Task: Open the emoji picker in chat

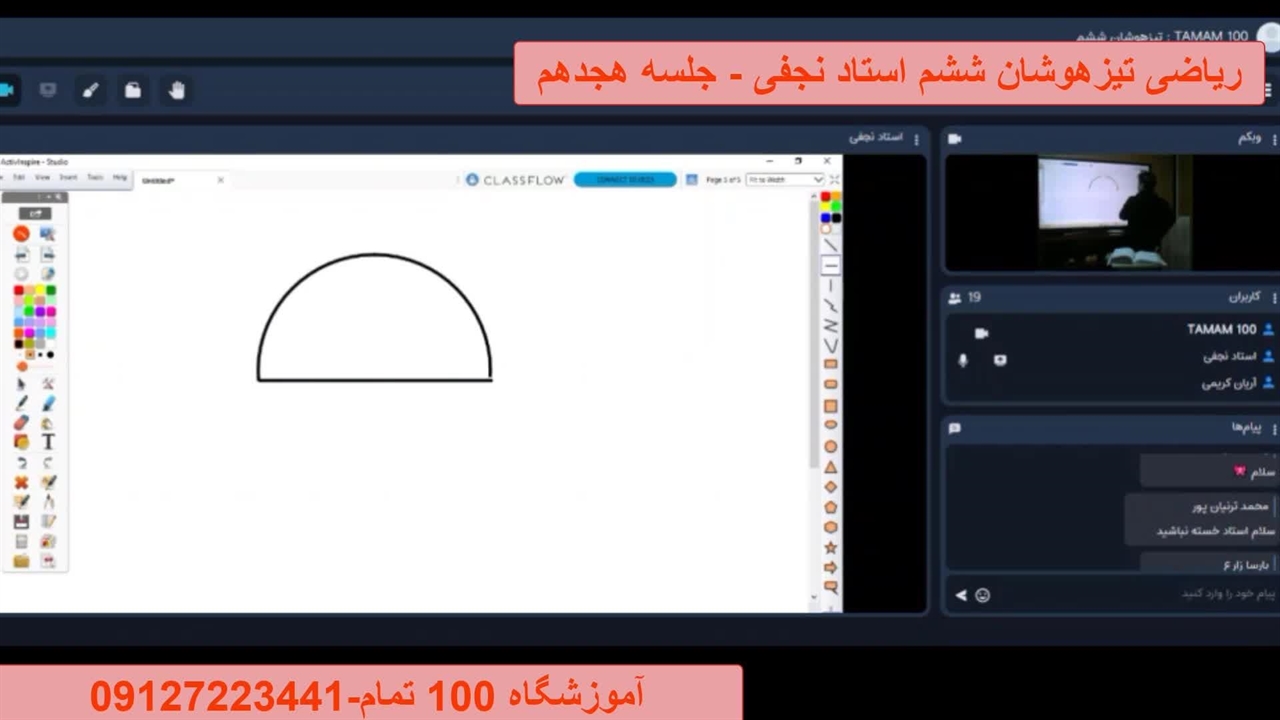Action: (x=983, y=595)
